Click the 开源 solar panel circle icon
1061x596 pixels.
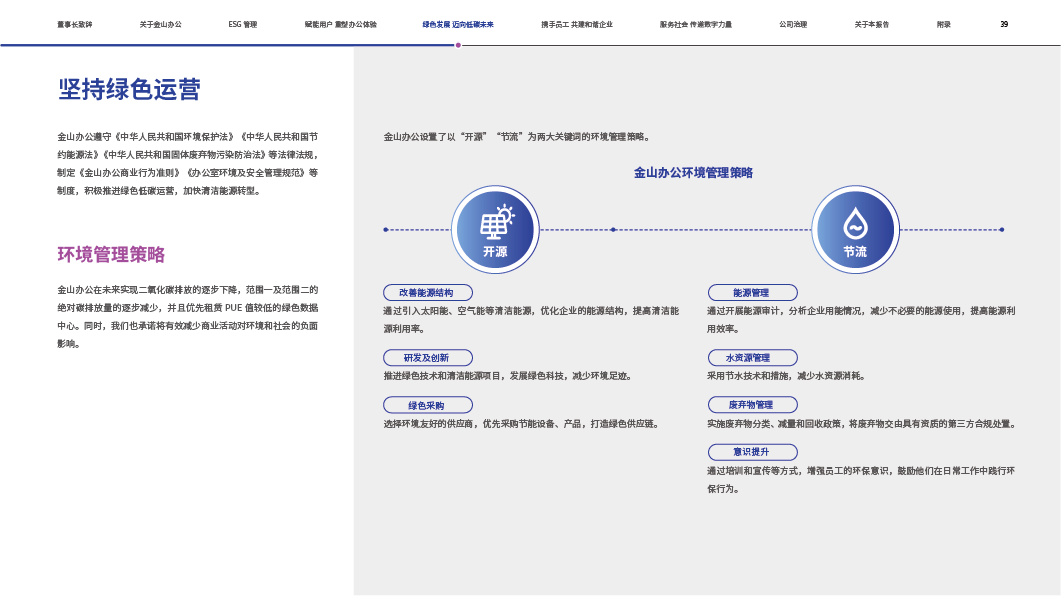pos(495,229)
